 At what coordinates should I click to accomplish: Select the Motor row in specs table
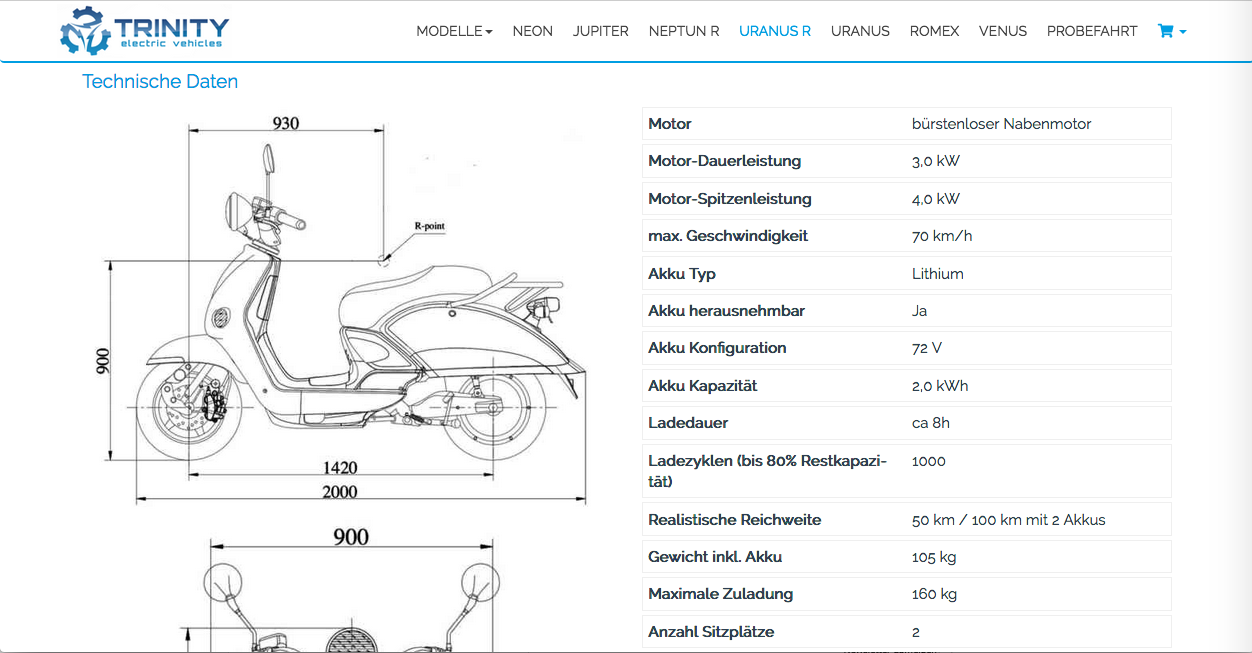pyautogui.click(x=906, y=124)
